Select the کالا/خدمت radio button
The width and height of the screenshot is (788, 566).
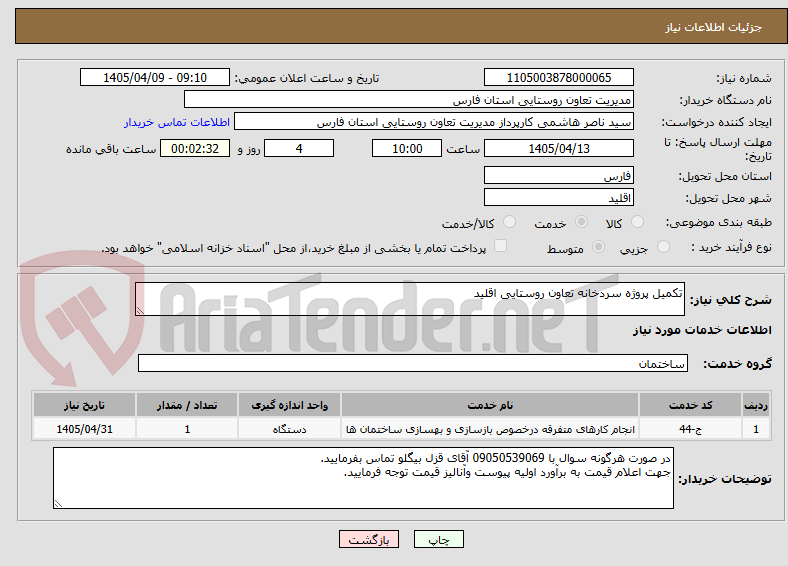point(509,222)
